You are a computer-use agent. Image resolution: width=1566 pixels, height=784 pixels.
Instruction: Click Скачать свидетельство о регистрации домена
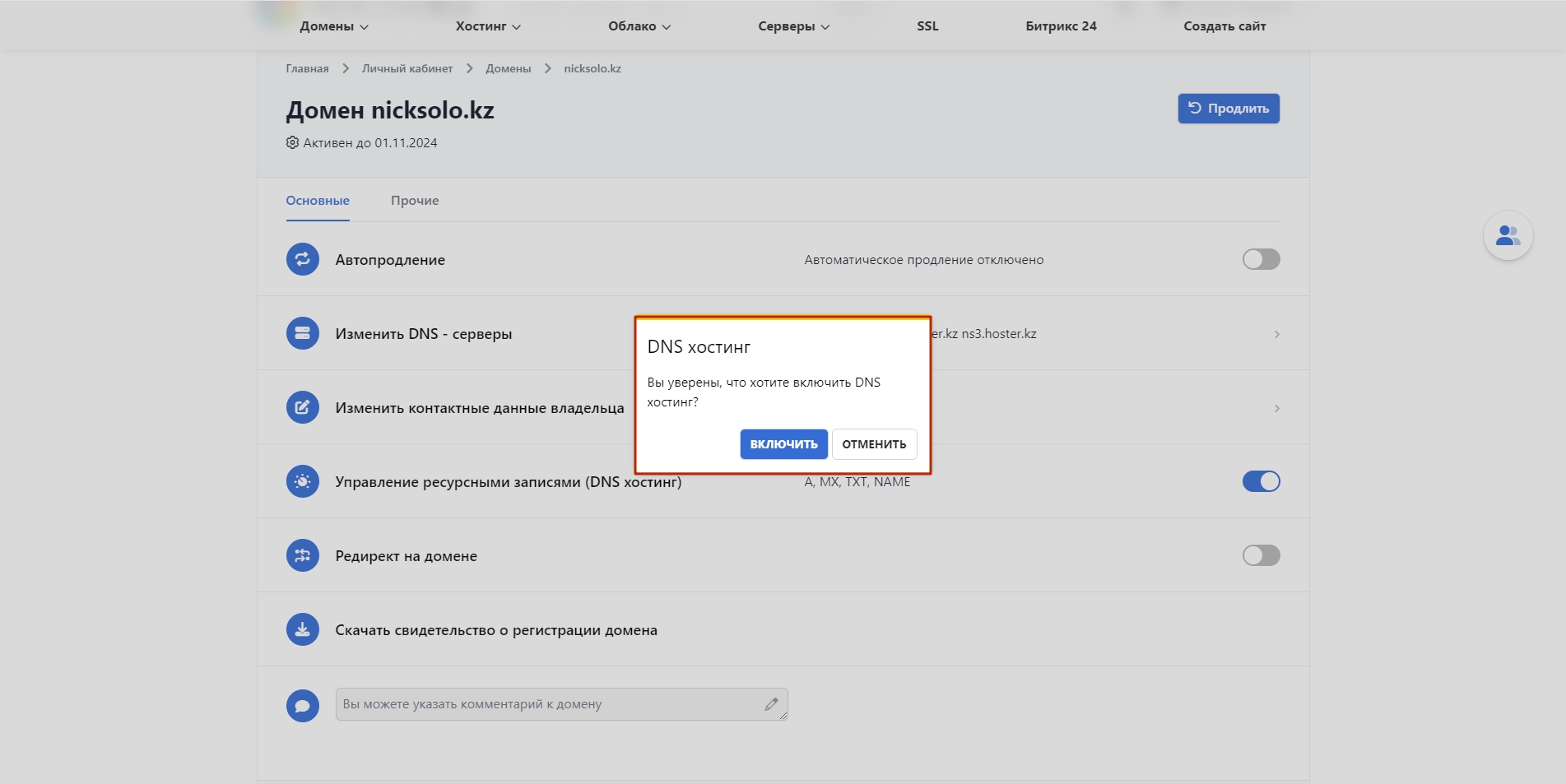click(496, 630)
